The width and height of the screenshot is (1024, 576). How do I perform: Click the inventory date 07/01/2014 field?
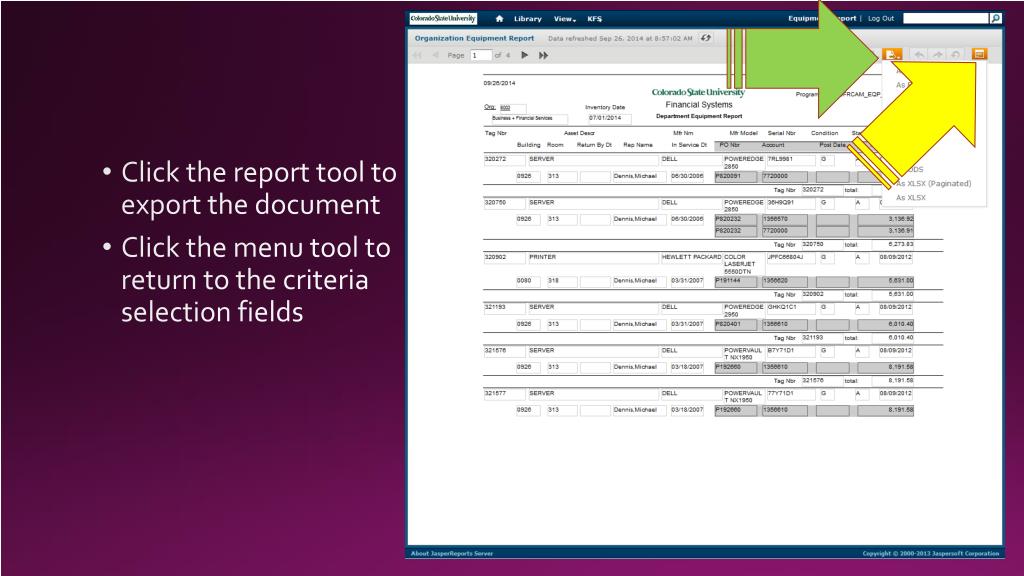tap(609, 118)
